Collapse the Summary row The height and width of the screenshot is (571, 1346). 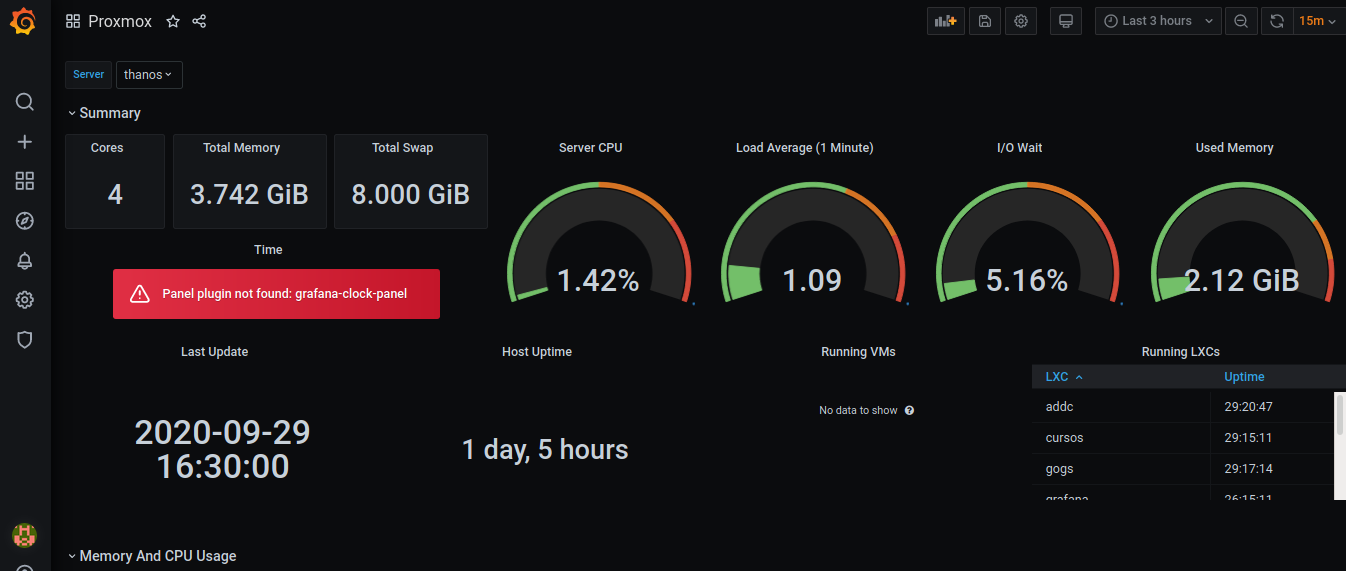105,113
